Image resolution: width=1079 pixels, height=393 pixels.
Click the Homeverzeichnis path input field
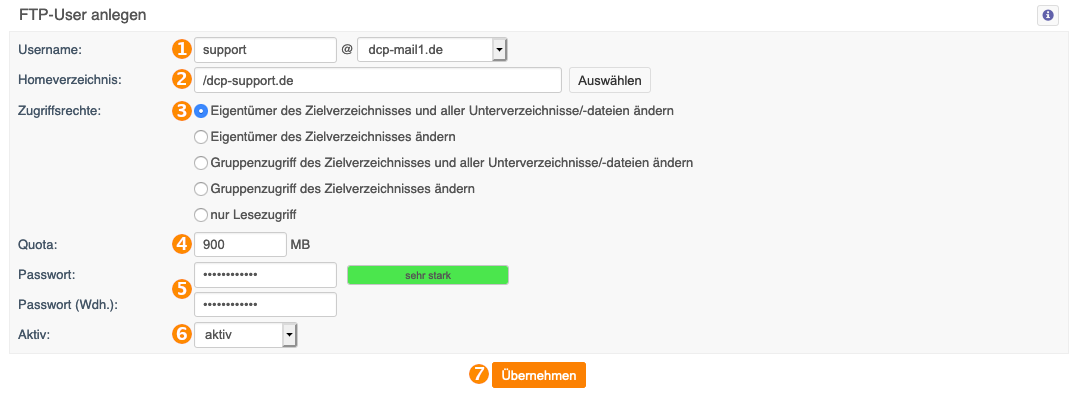point(378,80)
